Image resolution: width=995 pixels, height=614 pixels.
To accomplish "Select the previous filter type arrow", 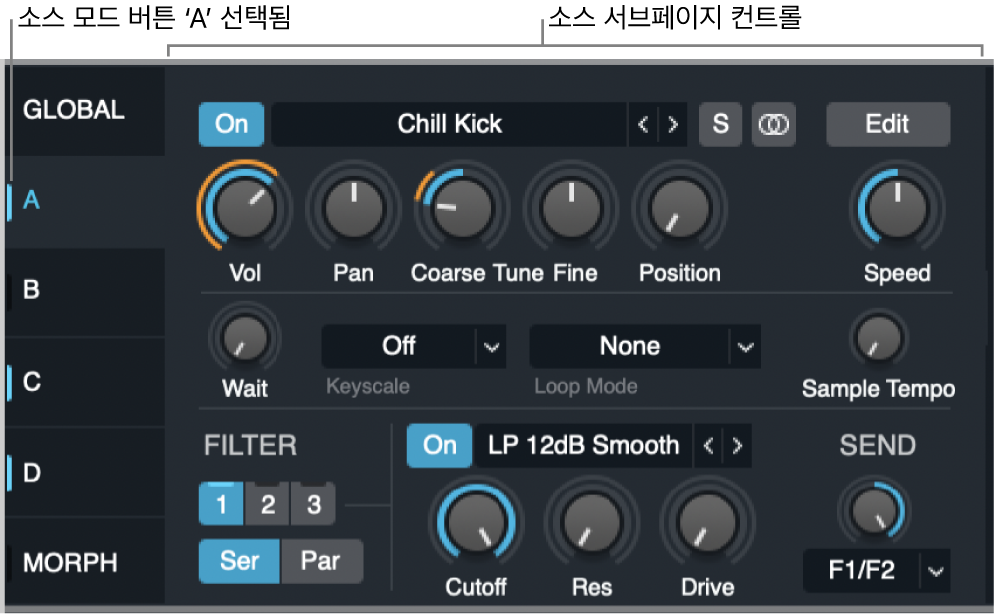I will pos(708,446).
